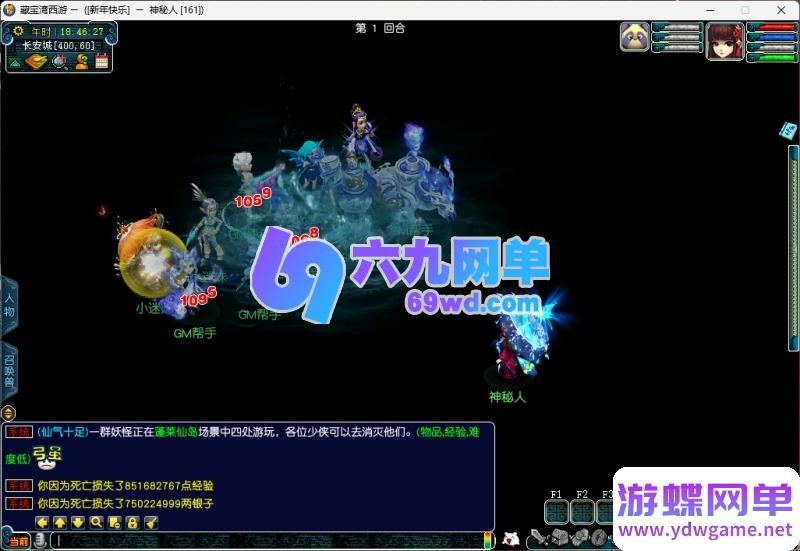The height and width of the screenshot is (551, 800).
Task: Click the 蓬莱仙岛 link in system message
Action: click(x=176, y=432)
